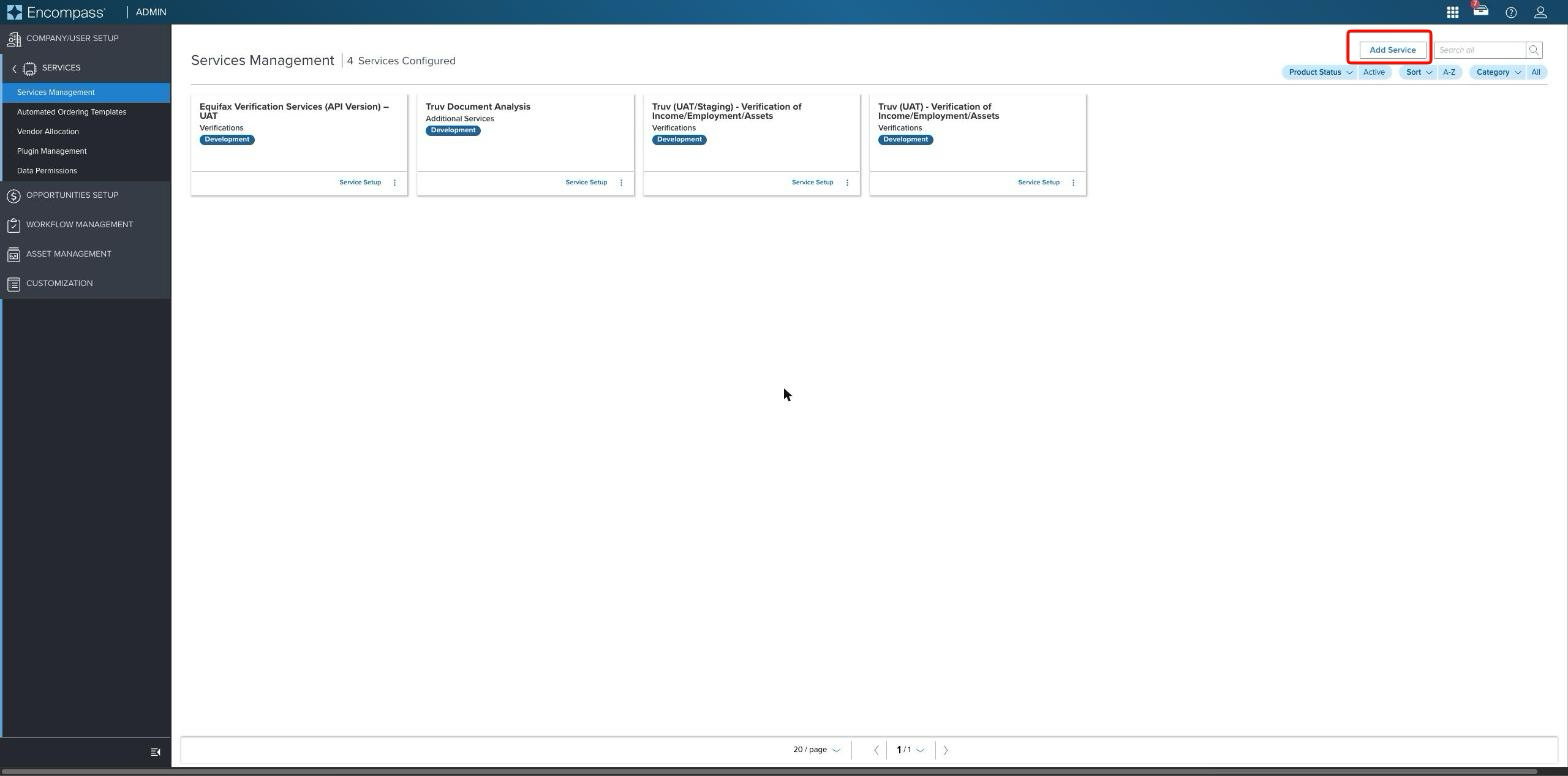Screen dimensions: 1568x776
Task: Go back using Services left chevron
Action: pos(14,68)
